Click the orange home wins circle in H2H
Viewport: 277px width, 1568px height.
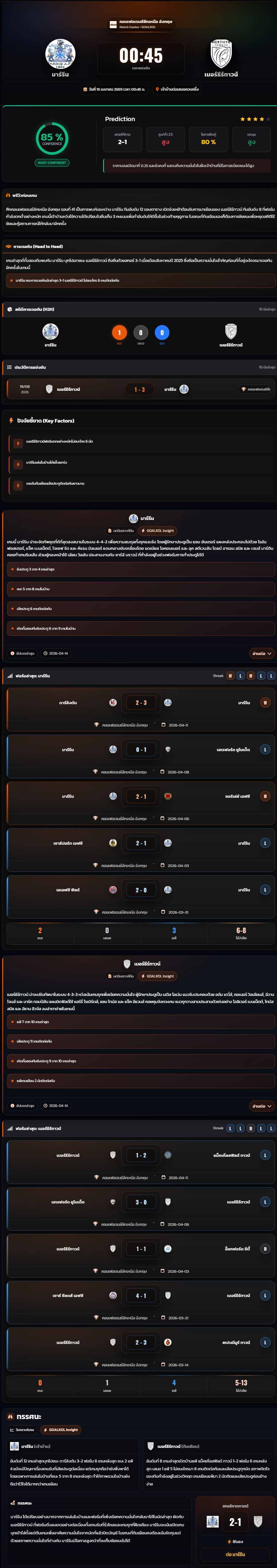[x=119, y=333]
